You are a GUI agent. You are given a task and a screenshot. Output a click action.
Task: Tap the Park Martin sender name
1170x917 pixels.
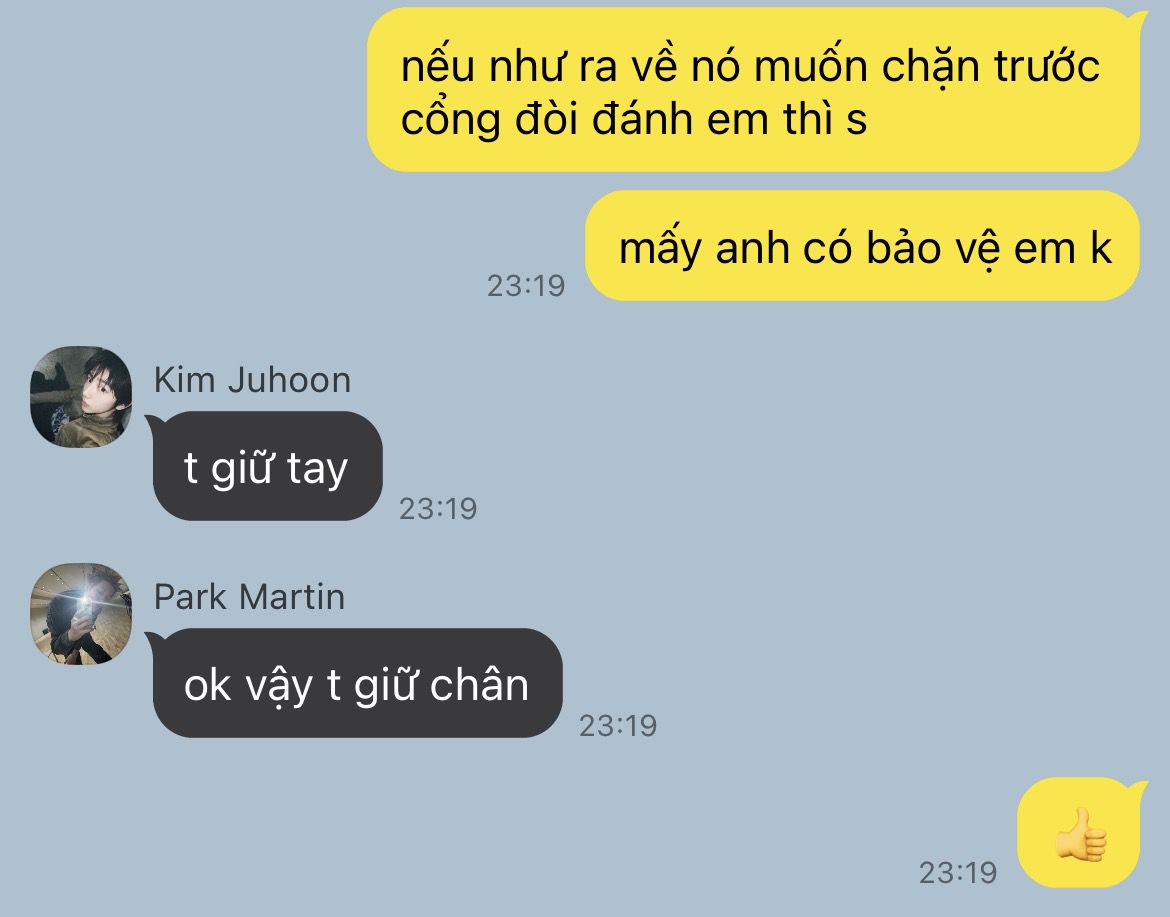(x=249, y=597)
